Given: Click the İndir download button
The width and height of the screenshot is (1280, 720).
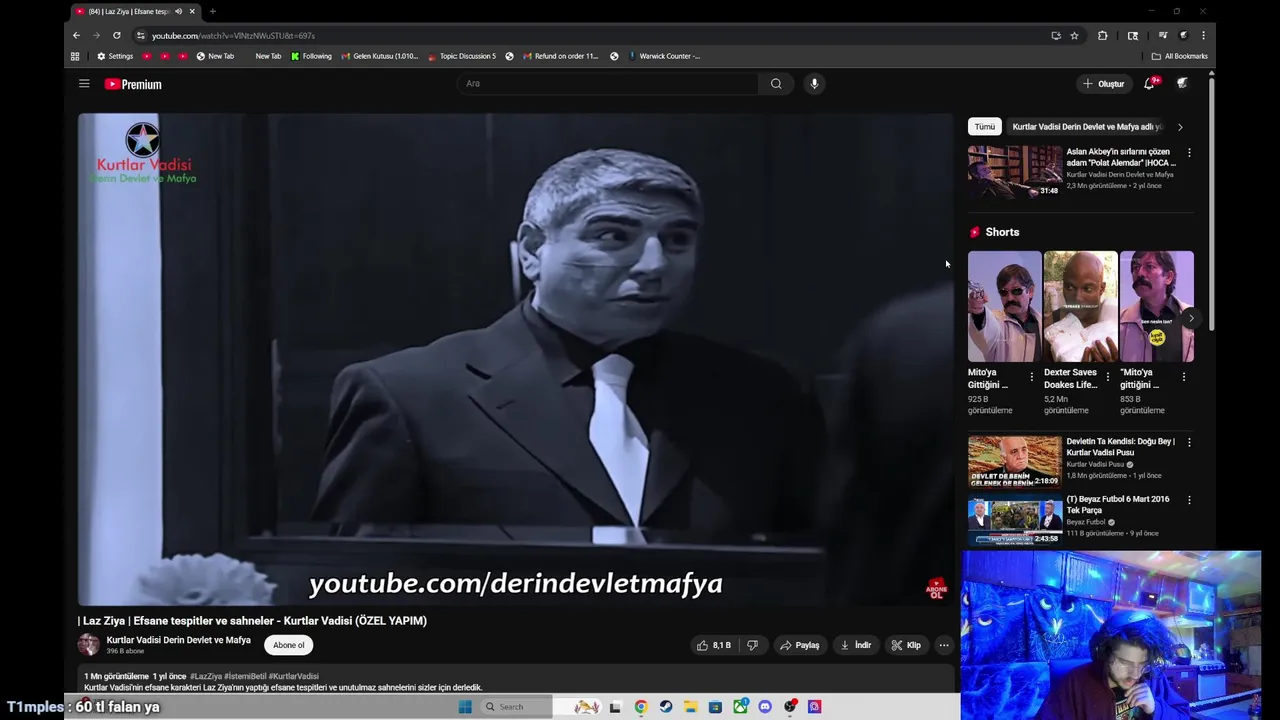Looking at the screenshot, I should point(855,645).
